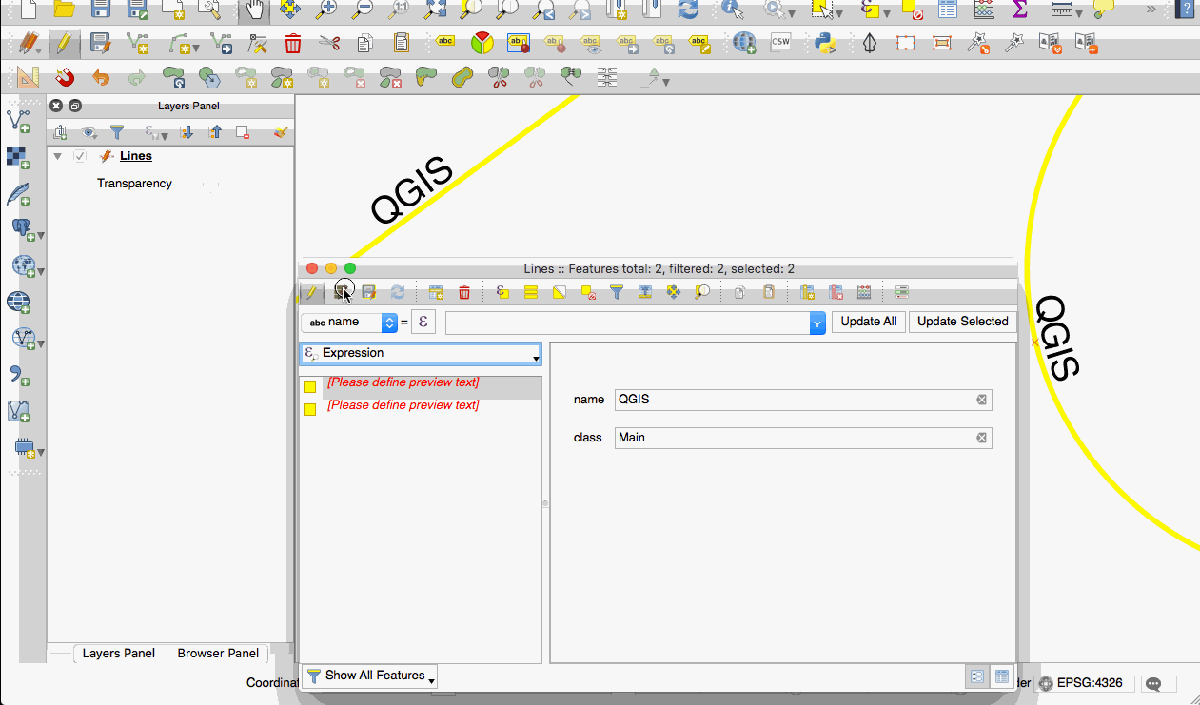Image resolution: width=1200 pixels, height=705 pixels.
Task: Collapse the Lines layer tree arrow
Action: click(x=58, y=156)
